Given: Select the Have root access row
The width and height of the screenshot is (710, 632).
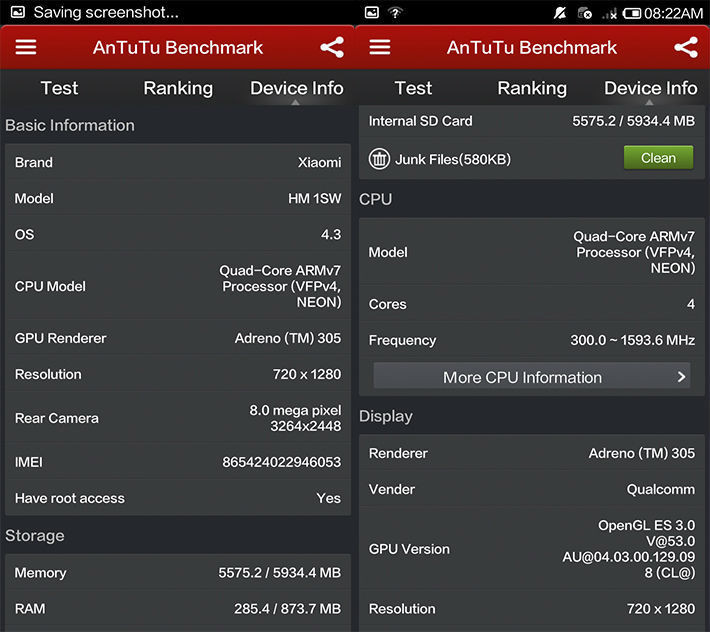Looking at the screenshot, I should pos(178,498).
